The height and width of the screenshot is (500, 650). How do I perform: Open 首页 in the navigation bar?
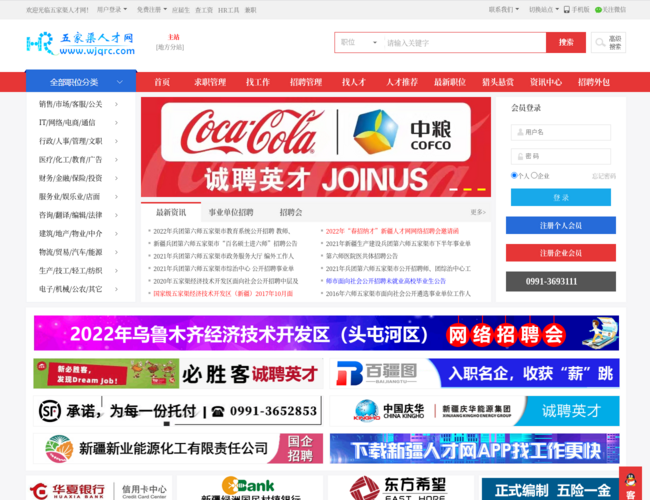[162, 82]
